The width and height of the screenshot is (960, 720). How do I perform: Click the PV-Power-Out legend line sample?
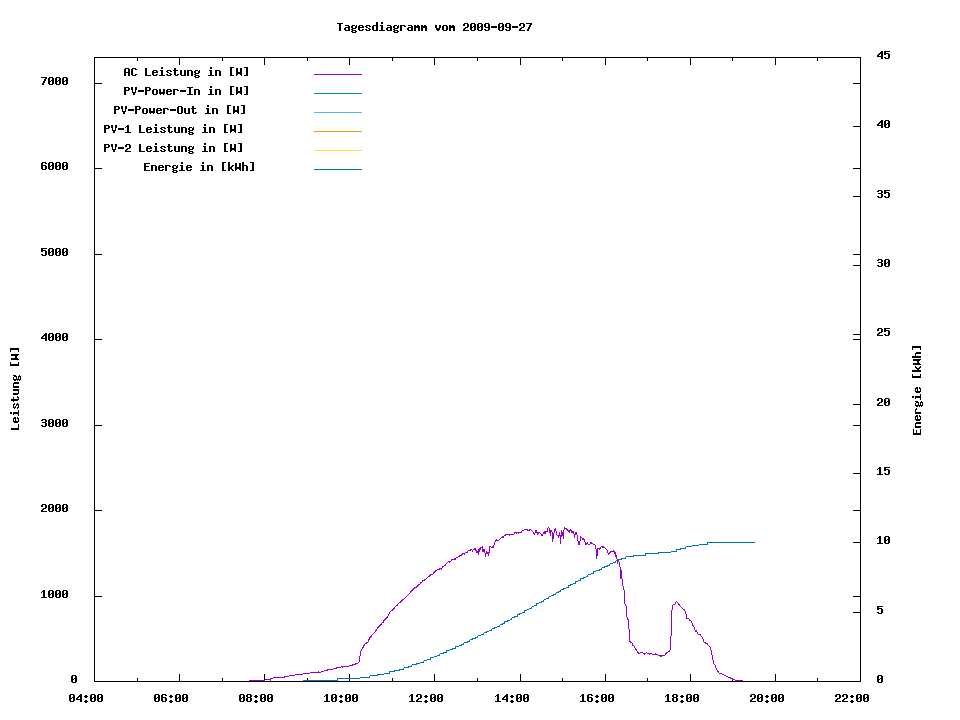(337, 112)
